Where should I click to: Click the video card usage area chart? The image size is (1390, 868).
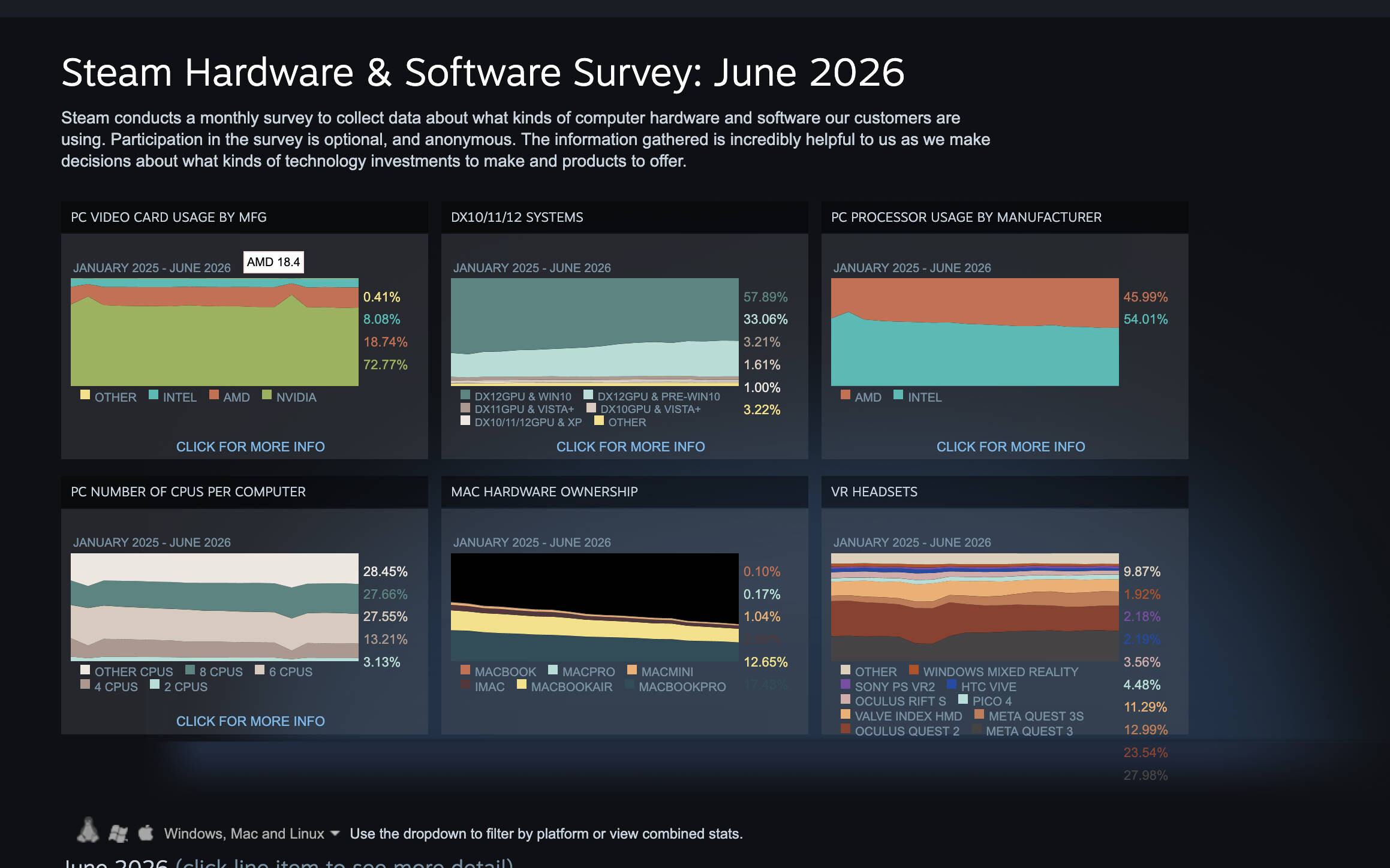pyautogui.click(x=215, y=332)
